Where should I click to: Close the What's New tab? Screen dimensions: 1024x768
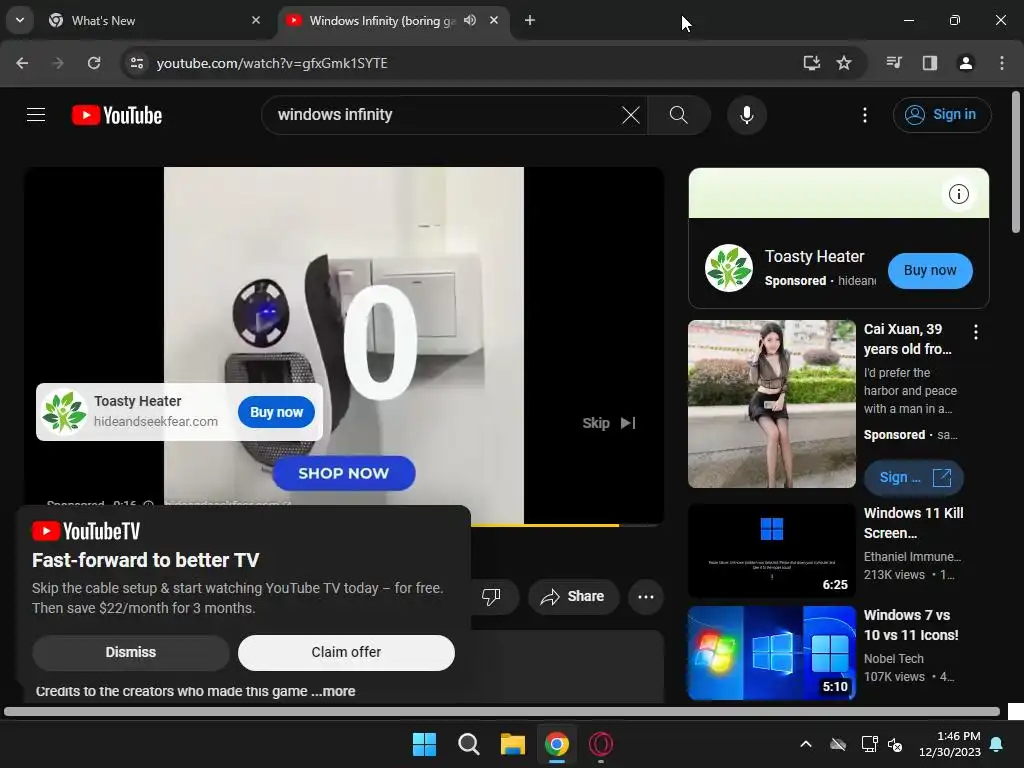[255, 20]
